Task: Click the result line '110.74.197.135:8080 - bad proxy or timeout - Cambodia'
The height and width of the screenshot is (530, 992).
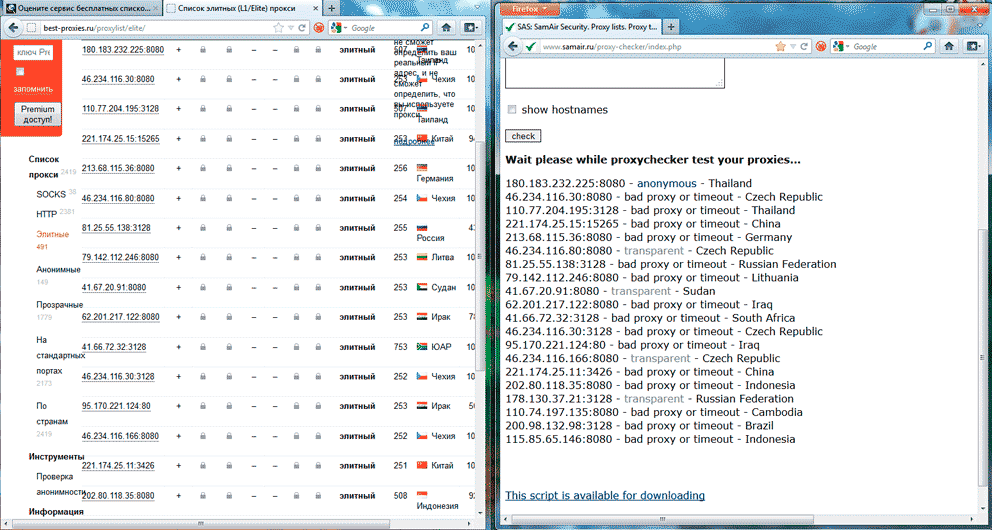Action: (x=654, y=412)
